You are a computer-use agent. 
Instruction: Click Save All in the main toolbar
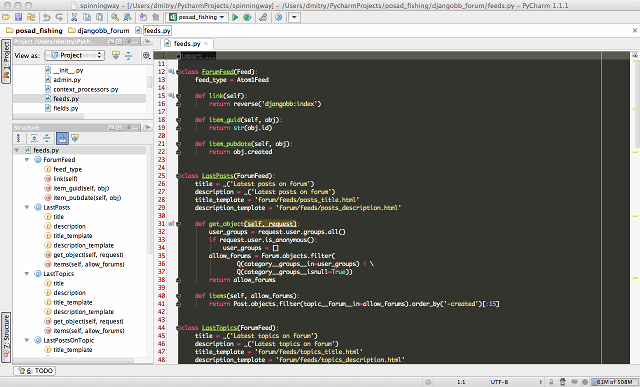pyautogui.click(x=18, y=17)
